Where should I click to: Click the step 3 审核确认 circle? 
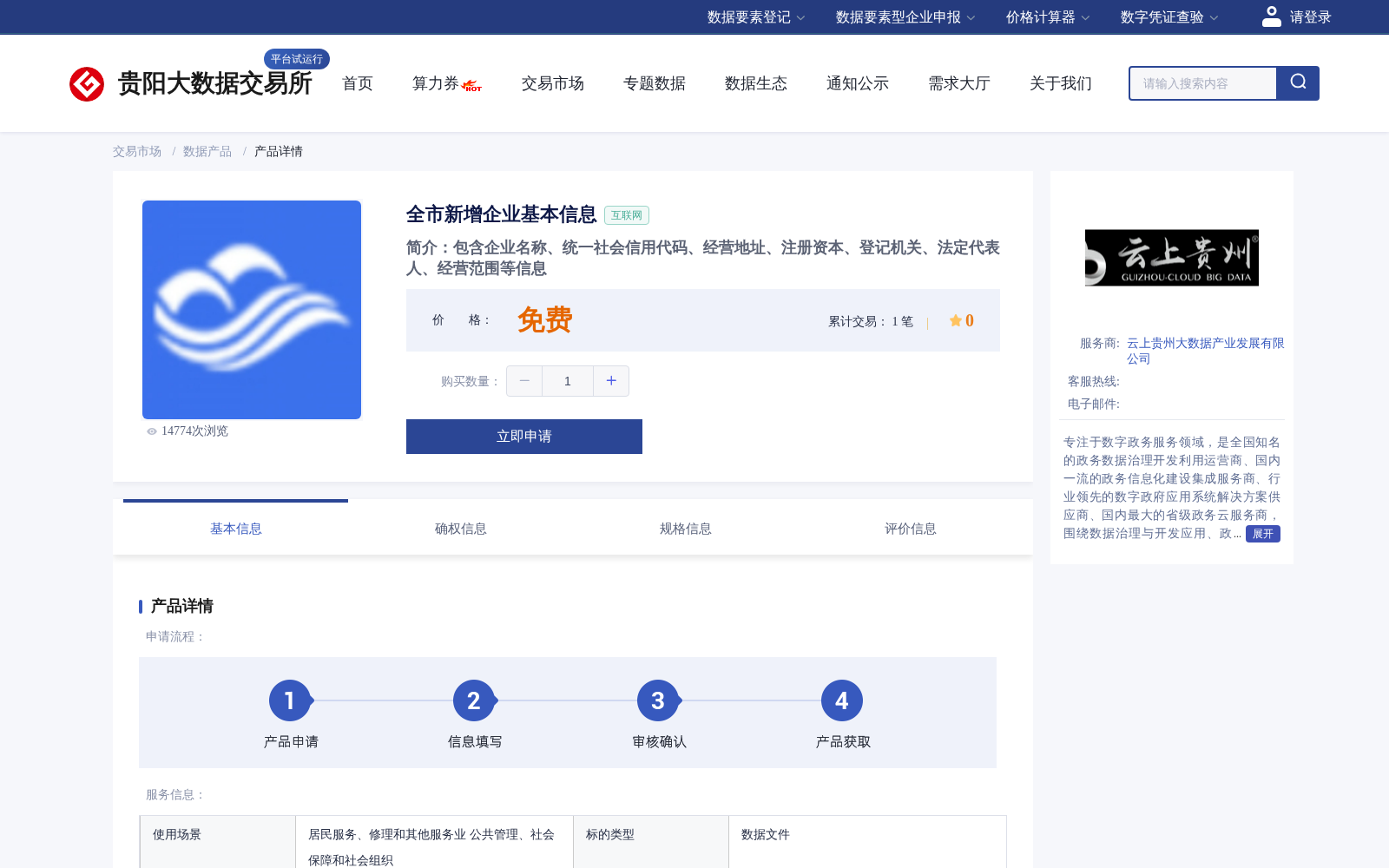click(658, 700)
